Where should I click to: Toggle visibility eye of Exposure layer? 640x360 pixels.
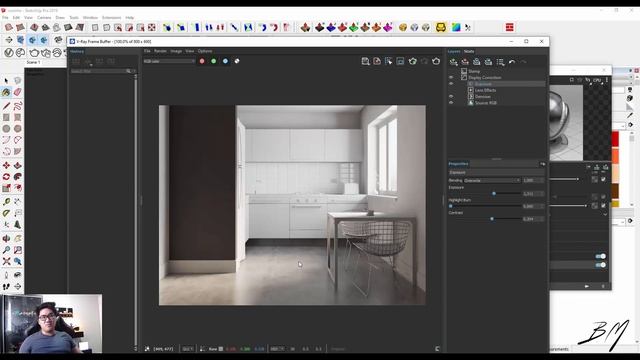pyautogui.click(x=451, y=84)
